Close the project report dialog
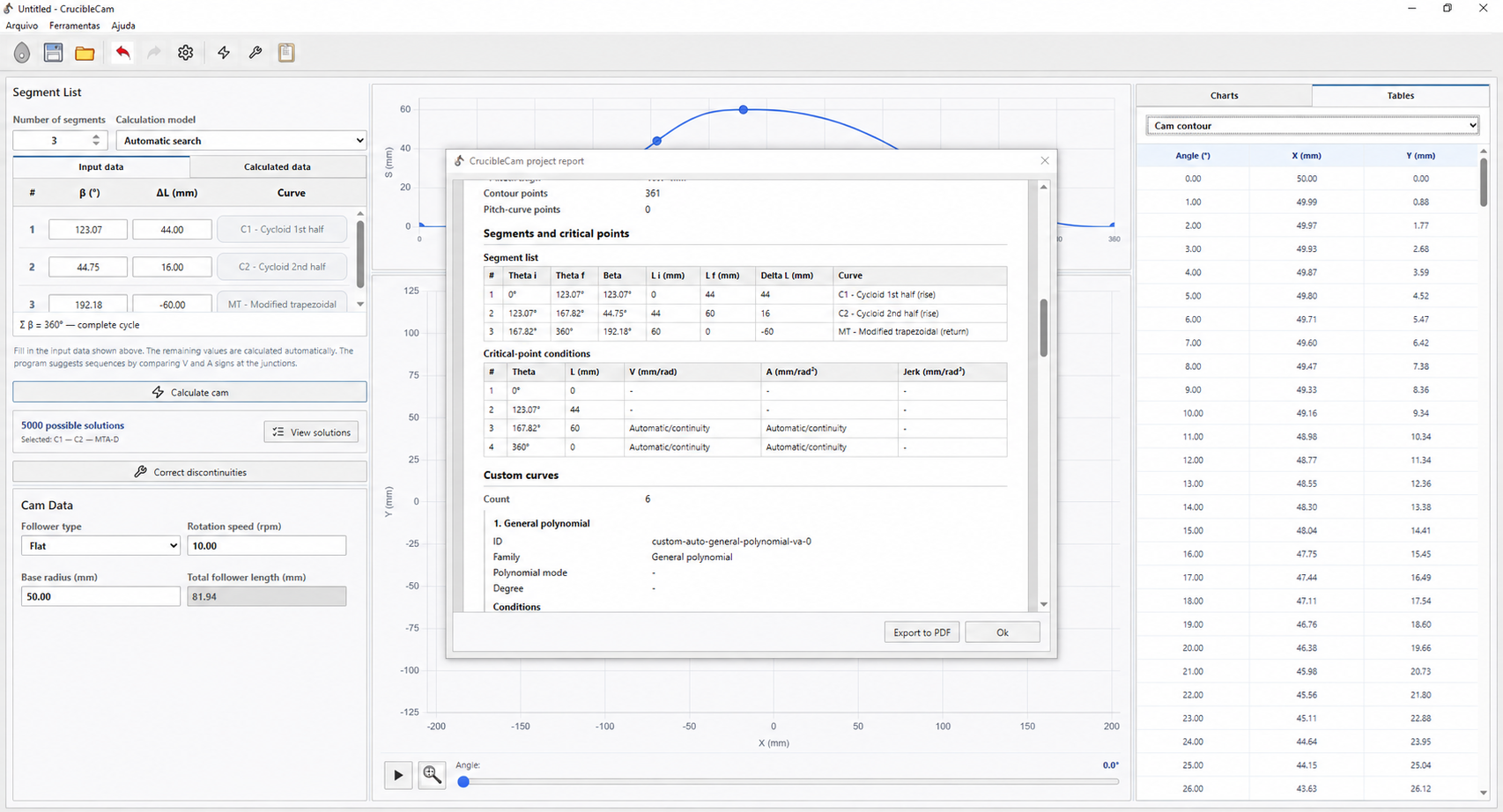The height and width of the screenshot is (812, 1503). pyautogui.click(x=1045, y=160)
